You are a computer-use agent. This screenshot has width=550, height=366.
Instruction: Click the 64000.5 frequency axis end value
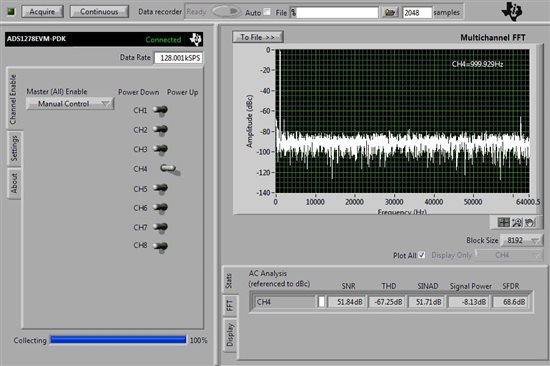pos(528,202)
